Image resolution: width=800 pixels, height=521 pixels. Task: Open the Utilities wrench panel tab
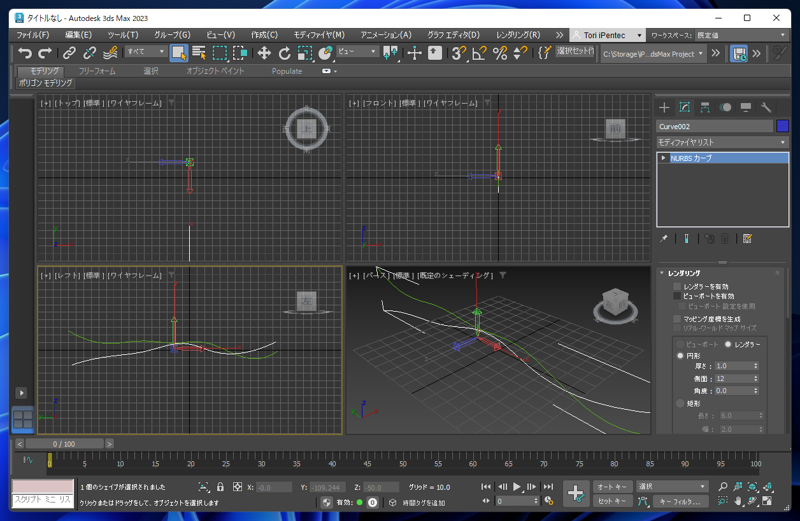pyautogui.click(x=766, y=107)
